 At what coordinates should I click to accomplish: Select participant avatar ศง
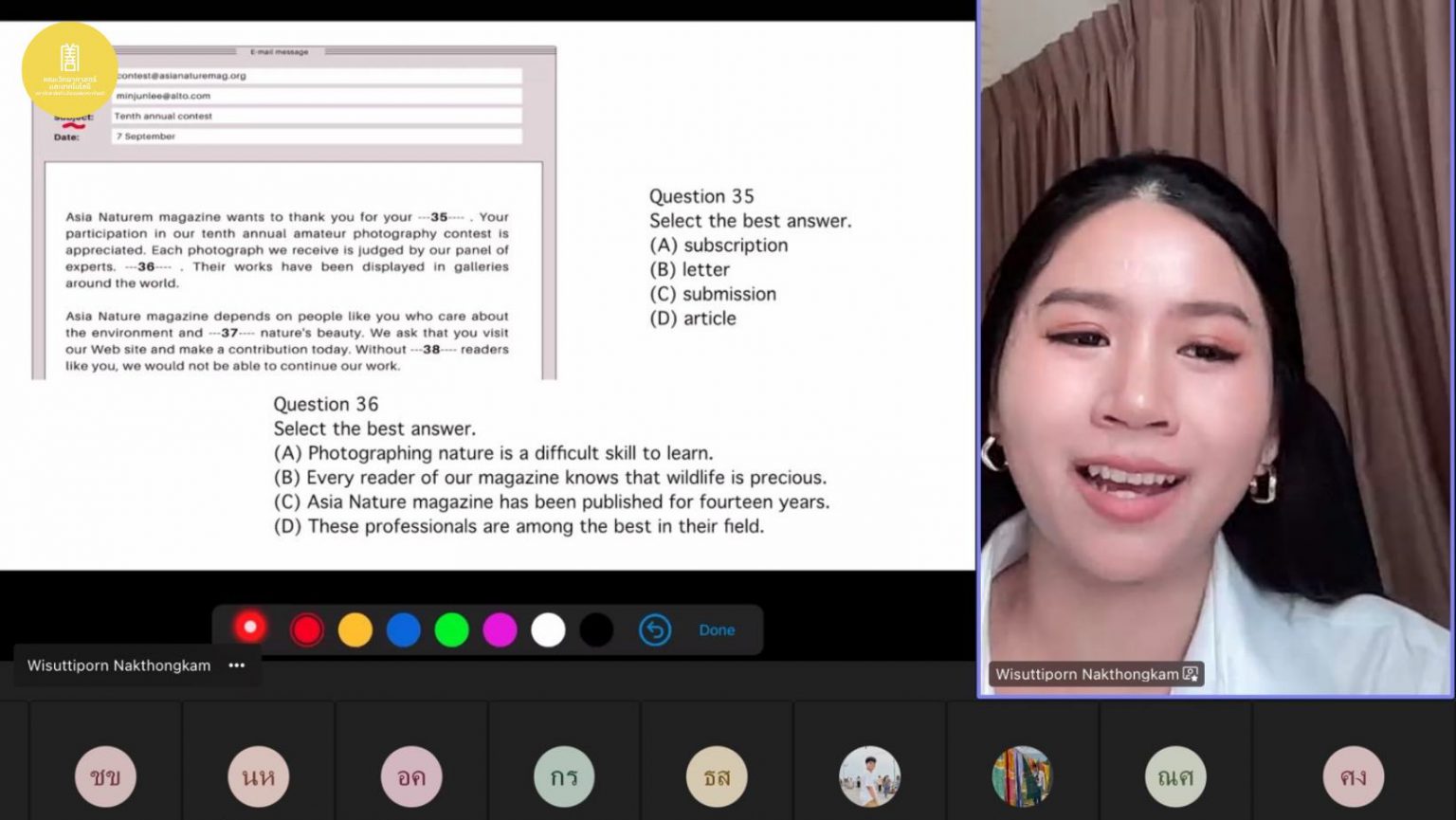[x=1354, y=776]
